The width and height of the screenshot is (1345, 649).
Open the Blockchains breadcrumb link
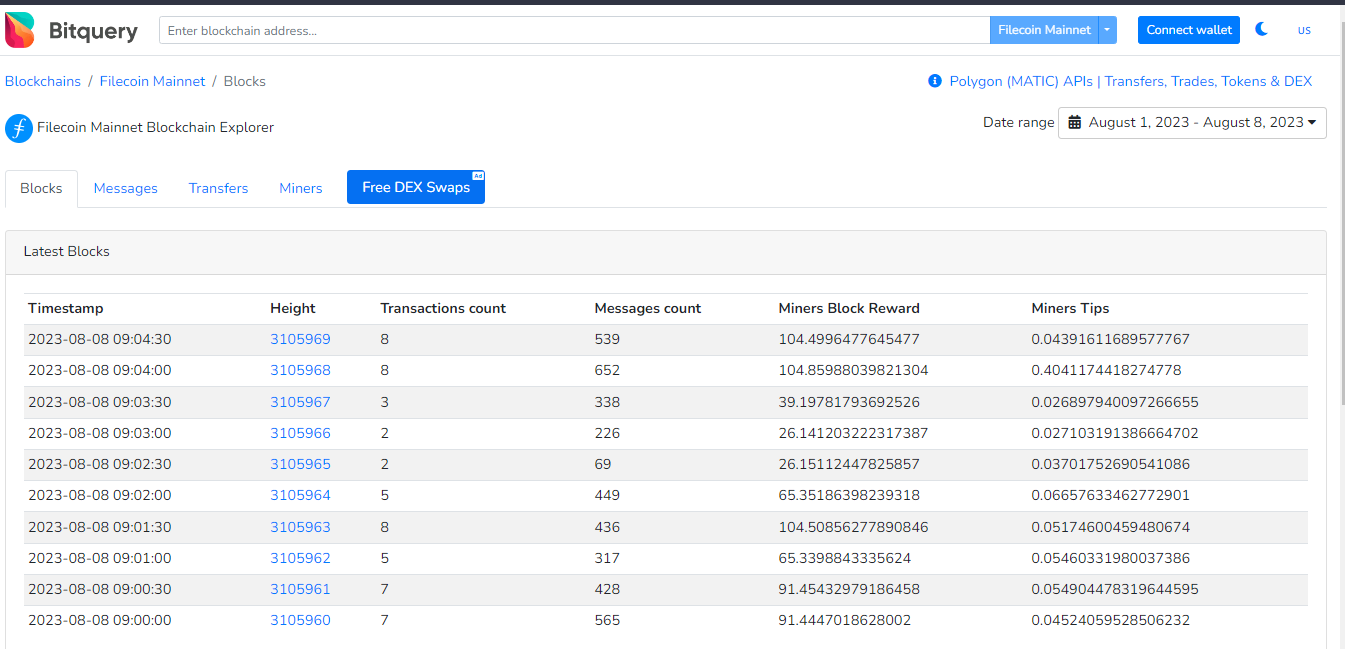click(x=43, y=81)
